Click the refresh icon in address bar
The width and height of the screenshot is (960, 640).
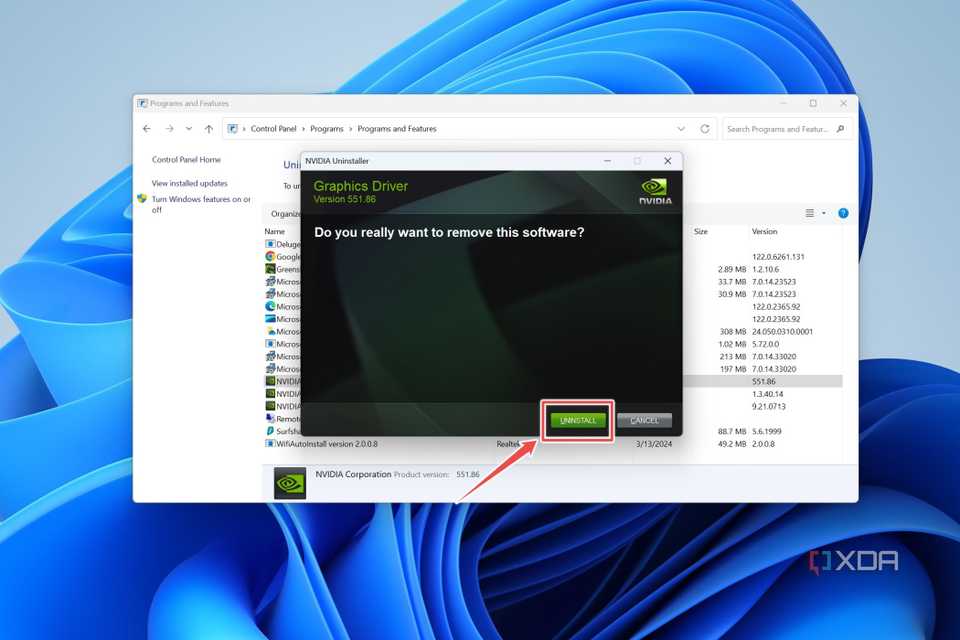point(706,128)
